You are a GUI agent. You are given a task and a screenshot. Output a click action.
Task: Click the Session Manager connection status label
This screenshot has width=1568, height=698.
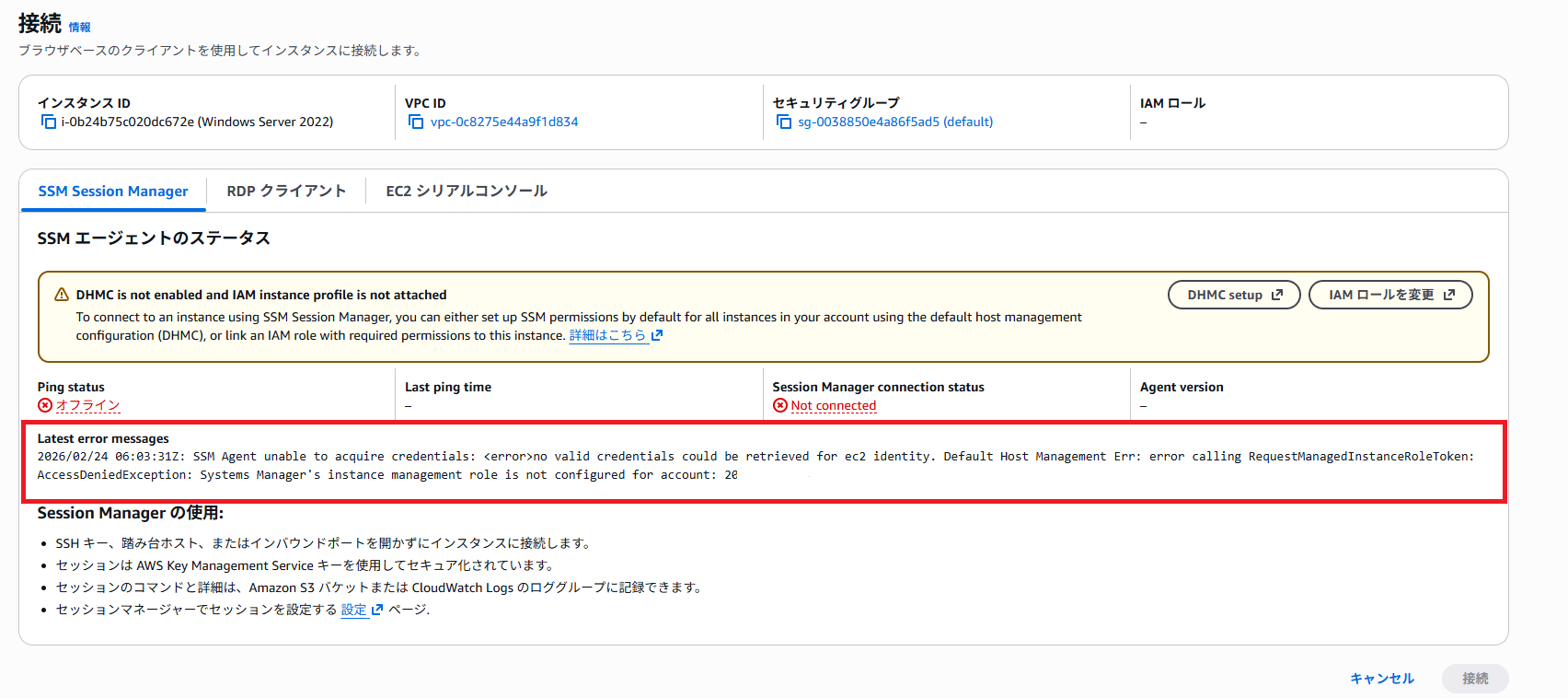pos(879,387)
